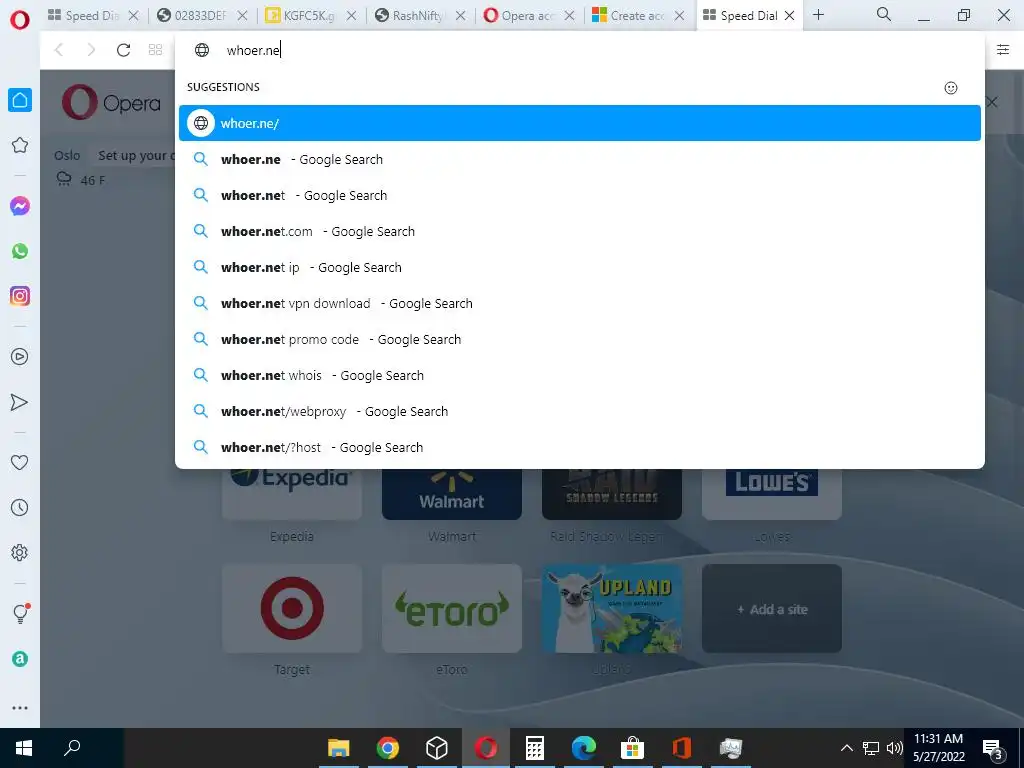
Task: Choose 'whoer.net.com' search suggestion
Action: 580,231
